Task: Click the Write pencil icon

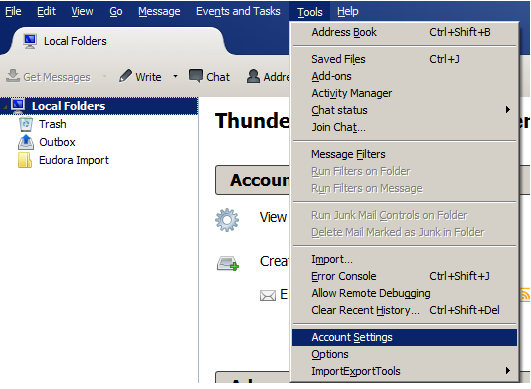Action: (x=125, y=76)
